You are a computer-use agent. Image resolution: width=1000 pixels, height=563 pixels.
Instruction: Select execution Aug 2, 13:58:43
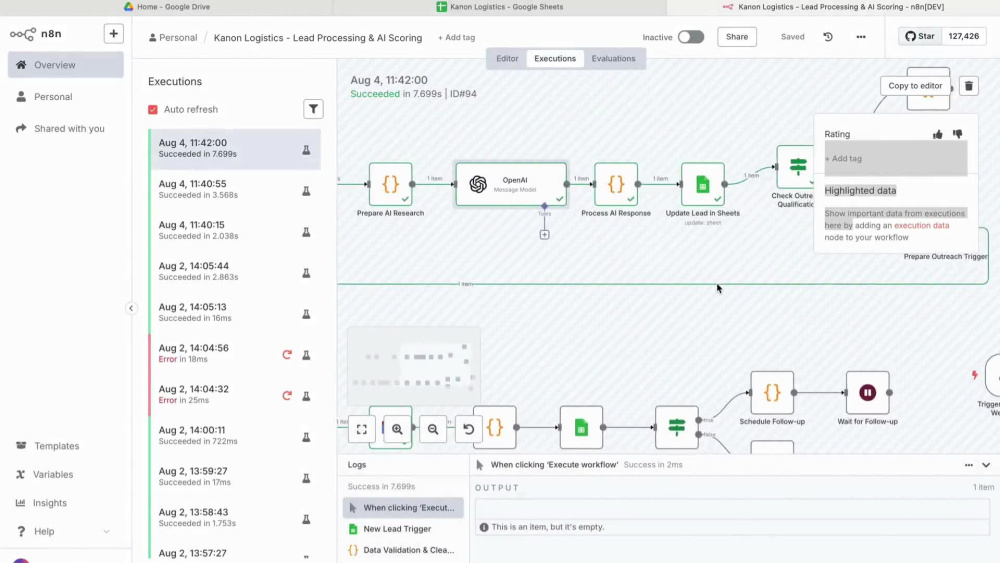coord(235,517)
